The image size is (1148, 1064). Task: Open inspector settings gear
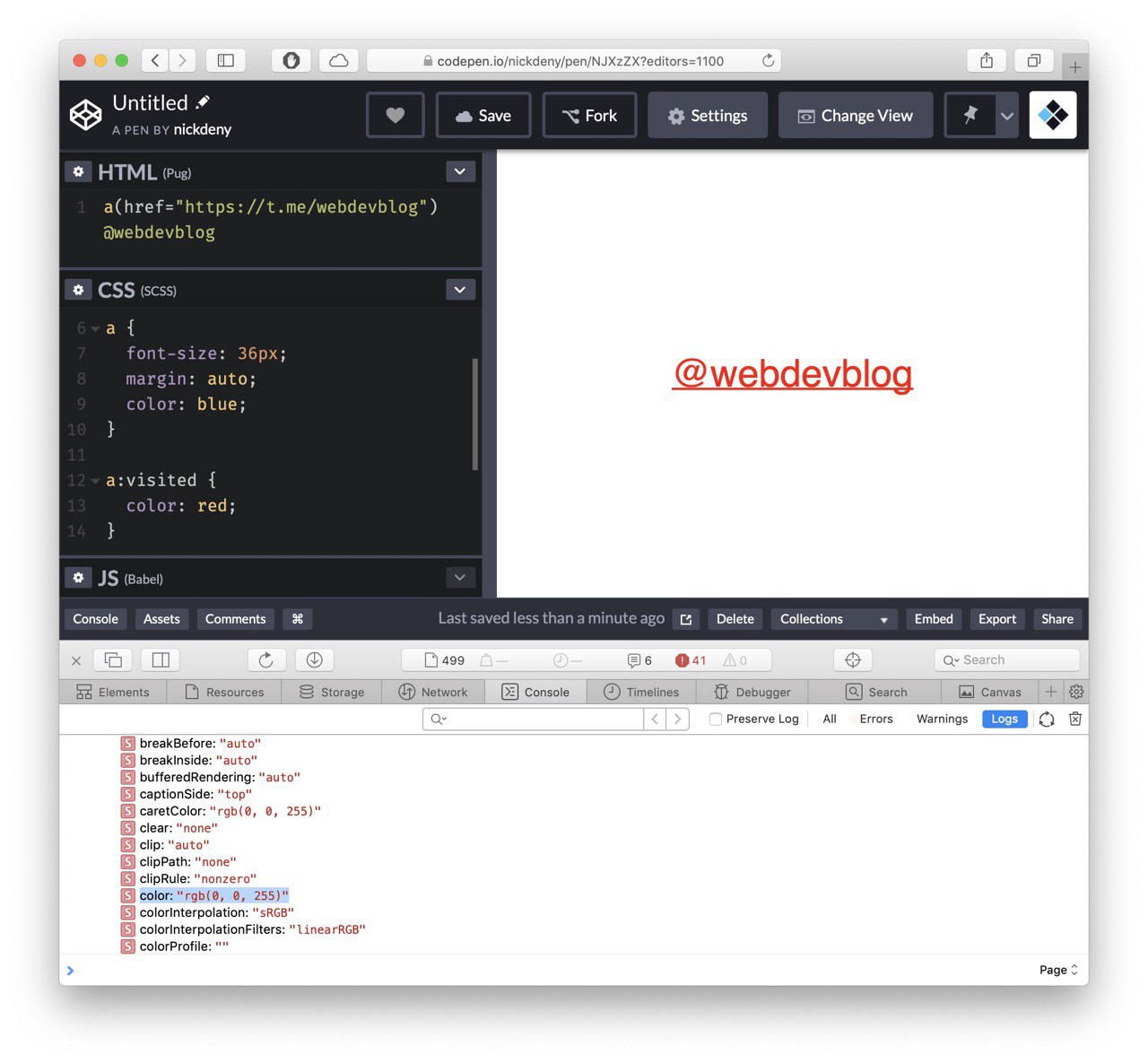click(x=1076, y=692)
